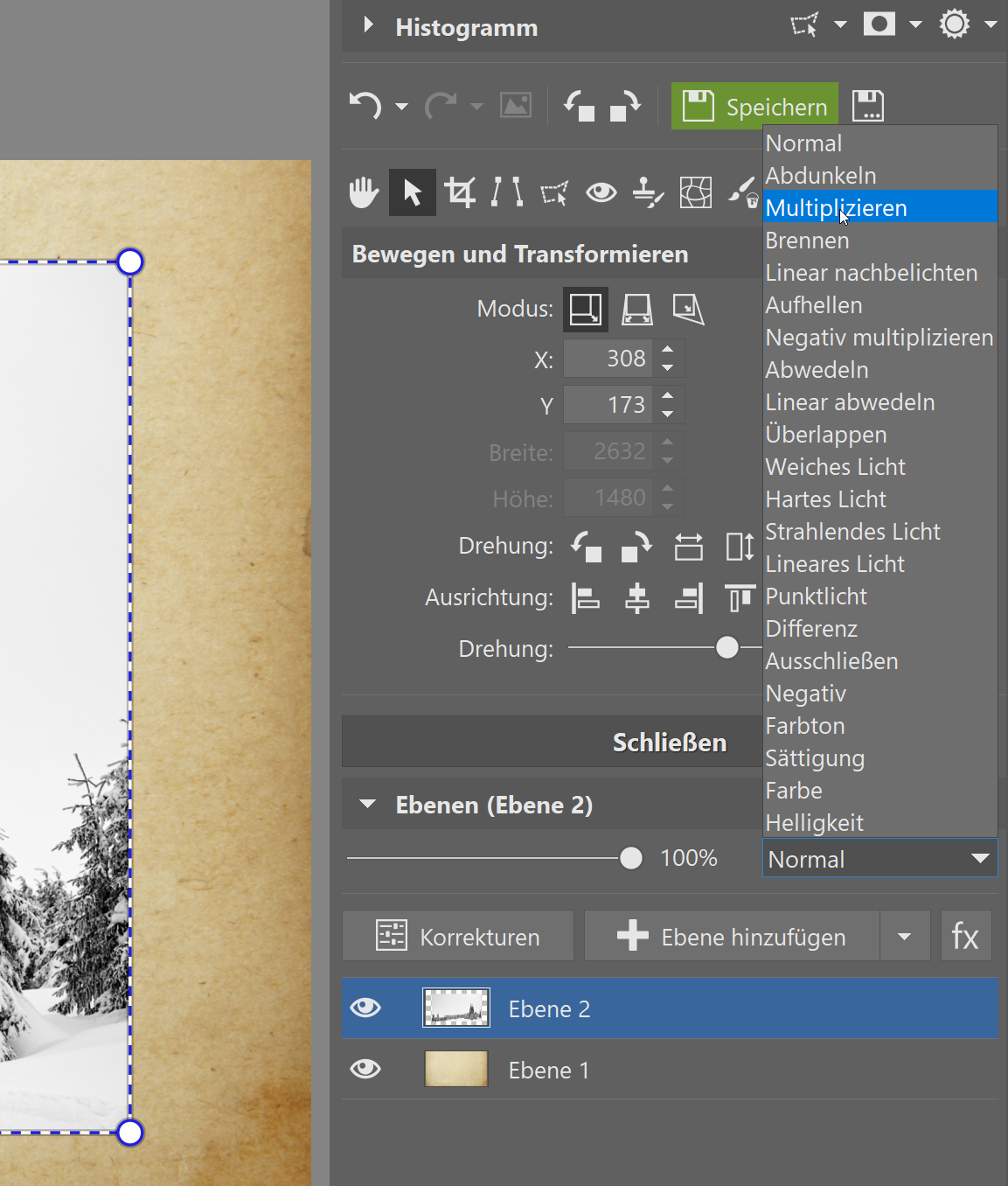Hide Ebene 2 layer visibility
Image resolution: width=1008 pixels, height=1186 pixels.
coord(365,1008)
